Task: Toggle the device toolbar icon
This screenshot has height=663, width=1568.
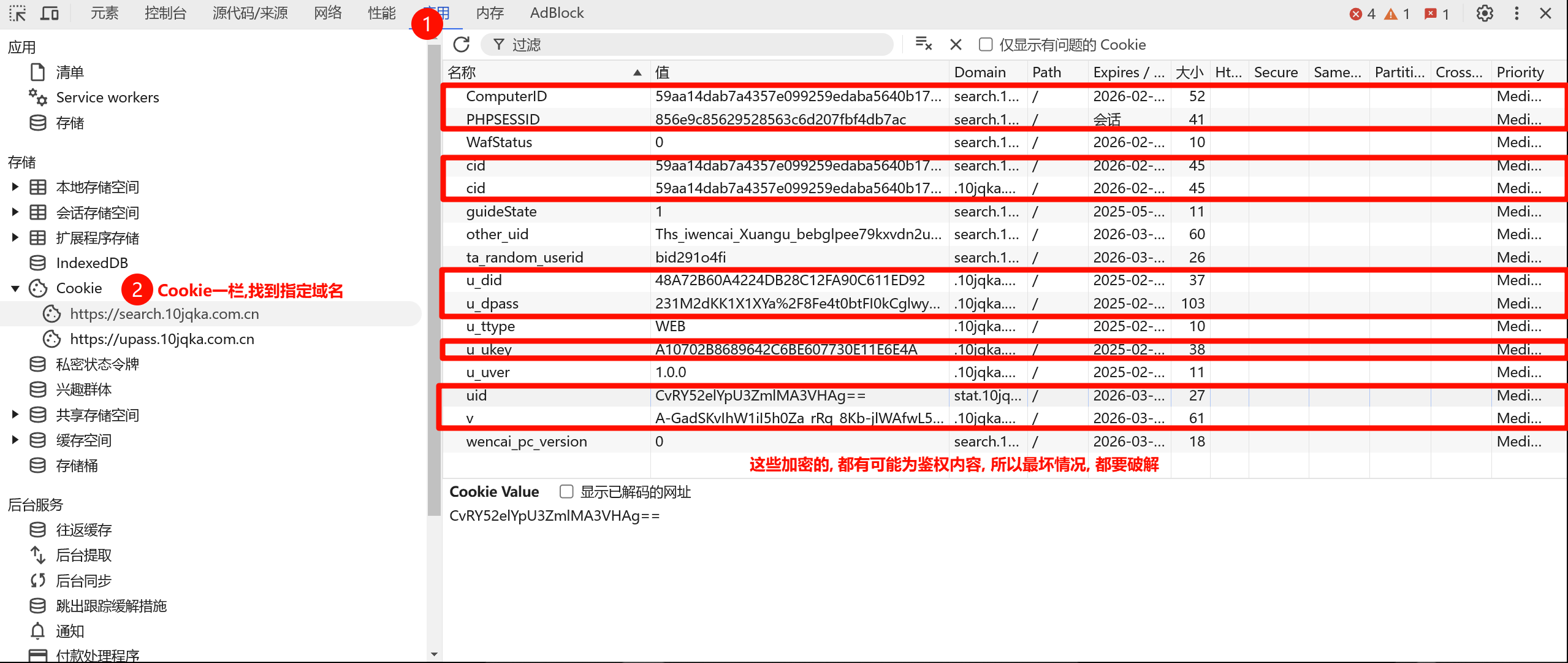Action: 49,13
